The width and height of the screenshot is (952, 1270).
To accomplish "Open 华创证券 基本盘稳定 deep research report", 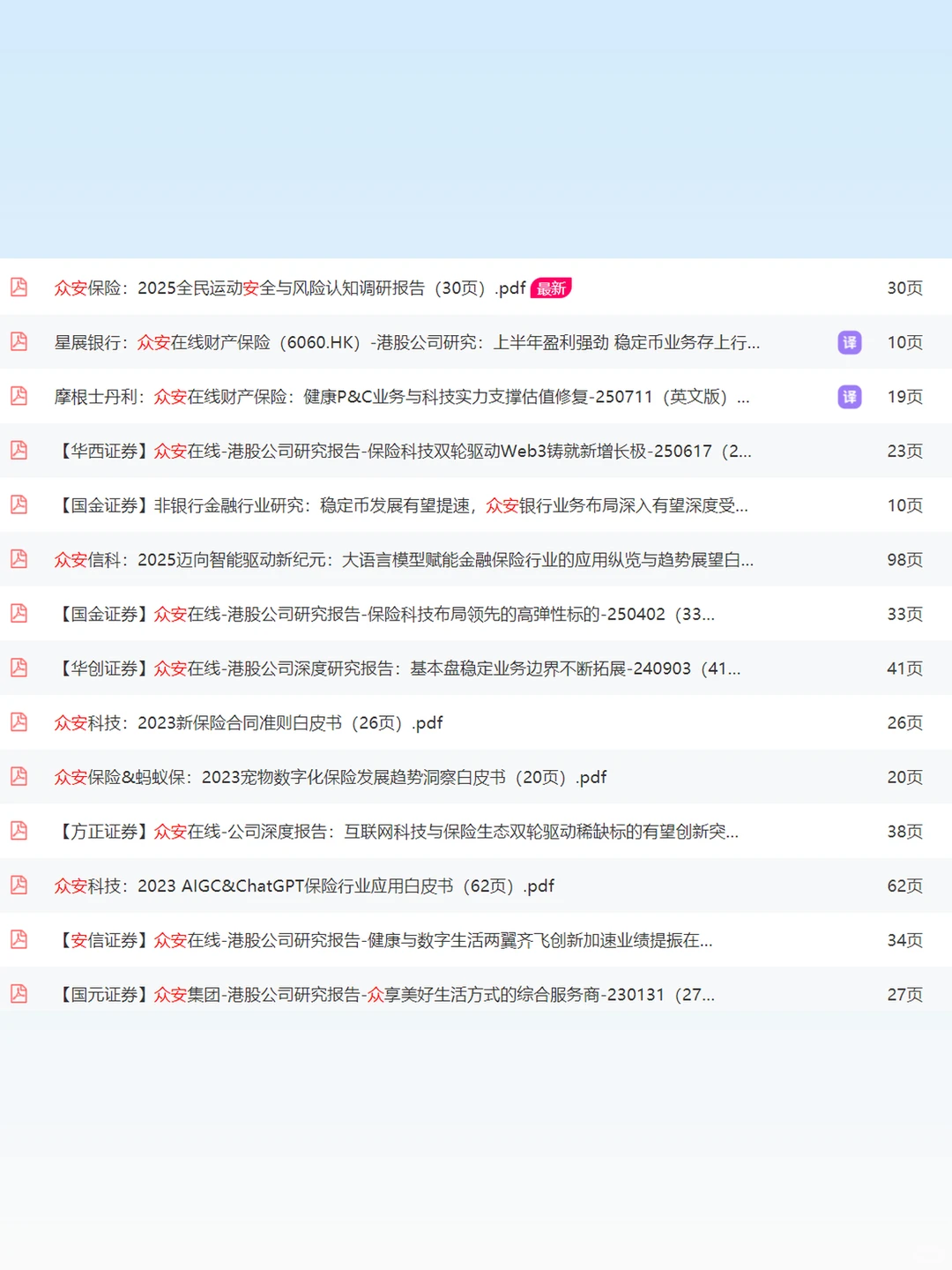I will click(398, 669).
